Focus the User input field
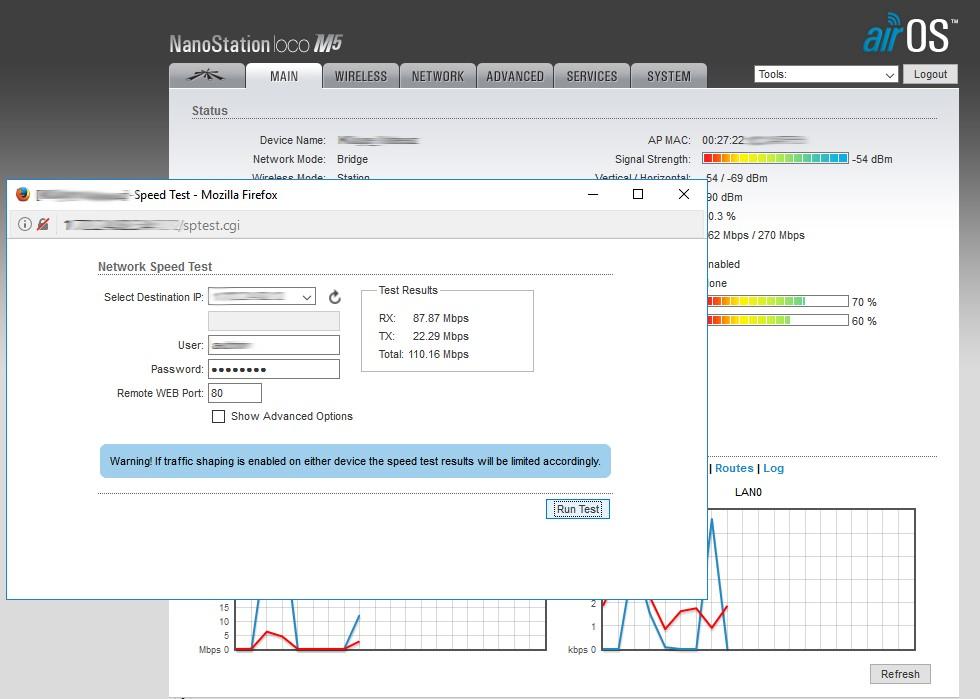 (274, 345)
